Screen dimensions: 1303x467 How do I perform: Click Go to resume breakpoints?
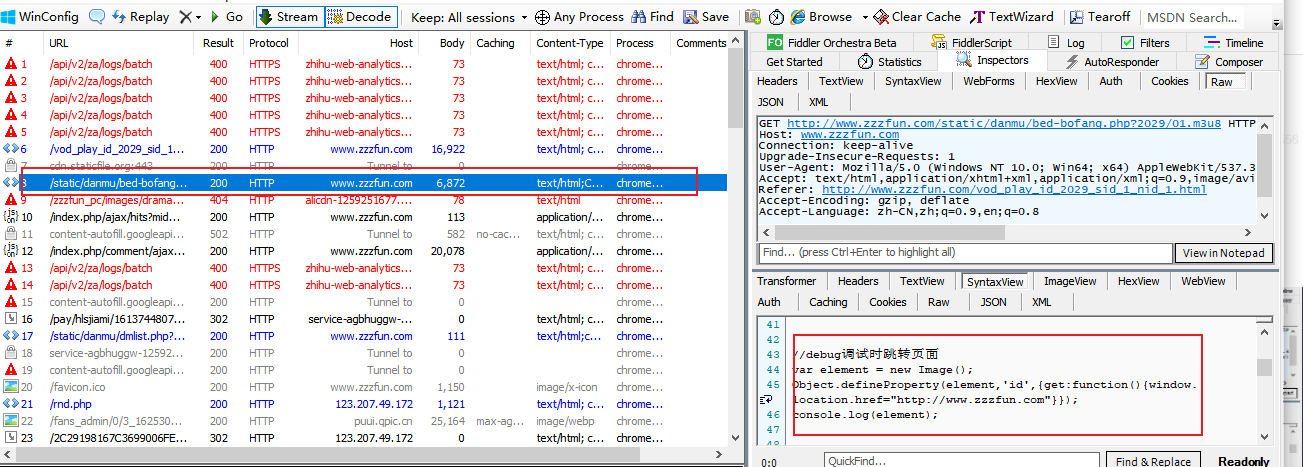click(225, 17)
